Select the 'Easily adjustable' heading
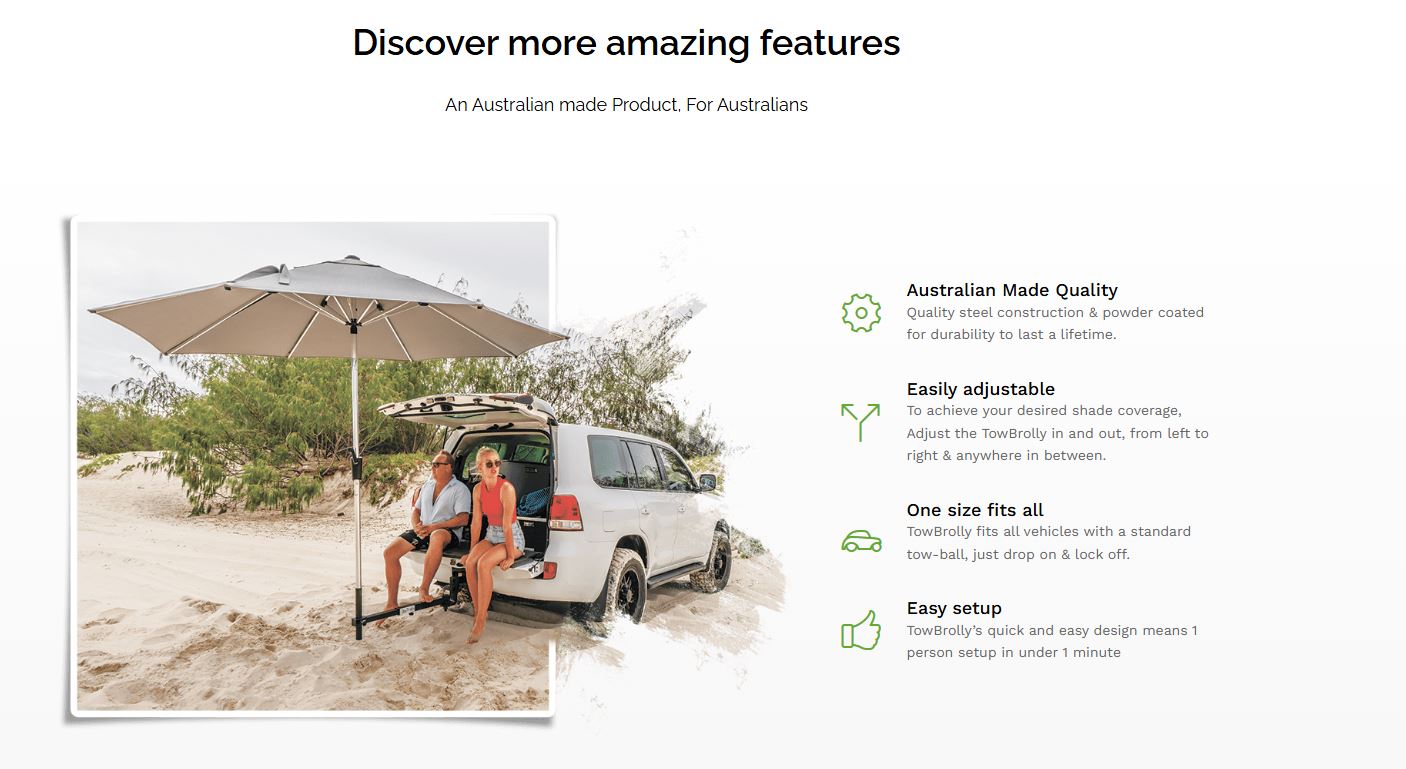The height and width of the screenshot is (769, 1406). pos(981,389)
